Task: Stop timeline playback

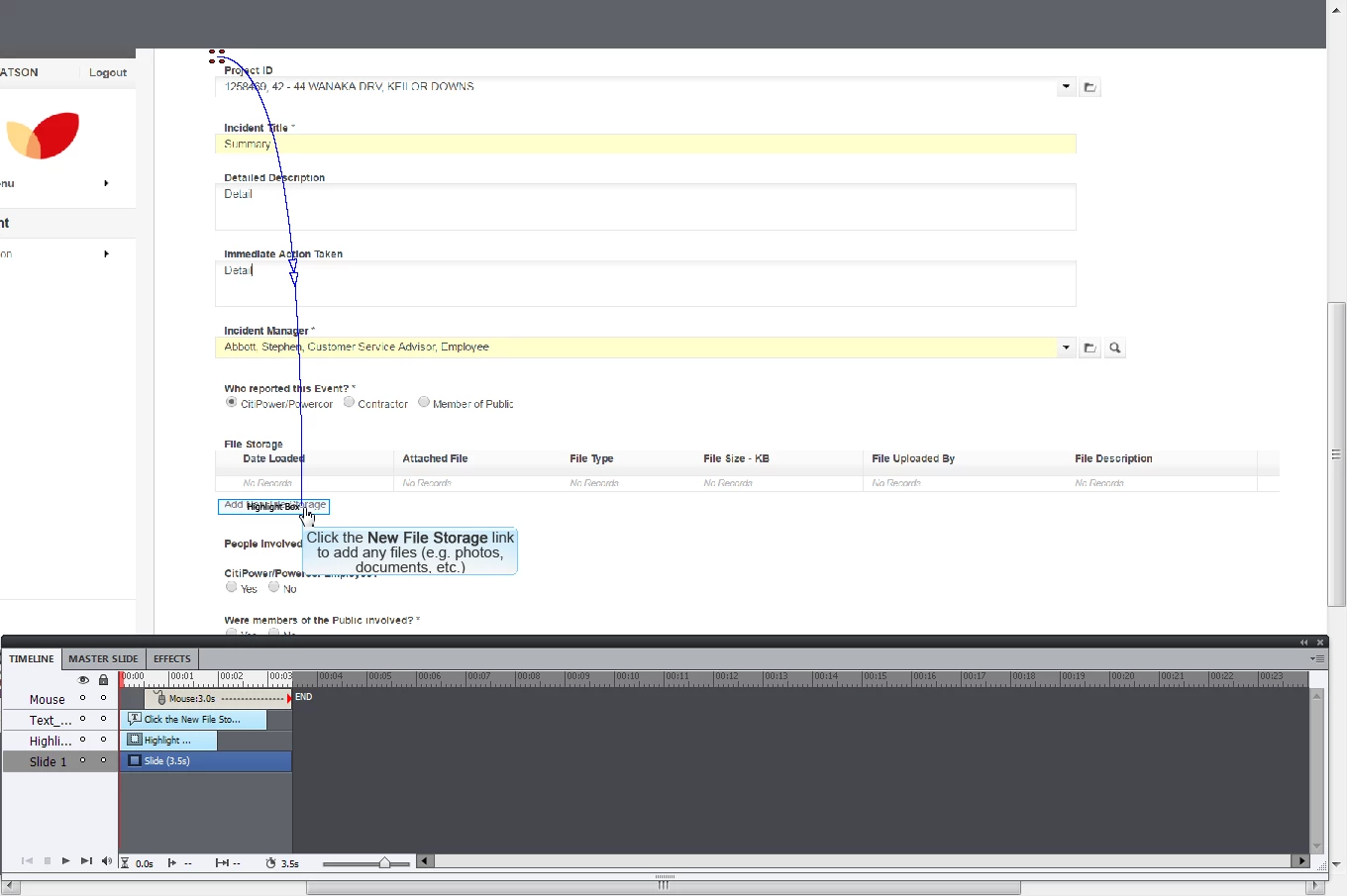Action: click(47, 861)
